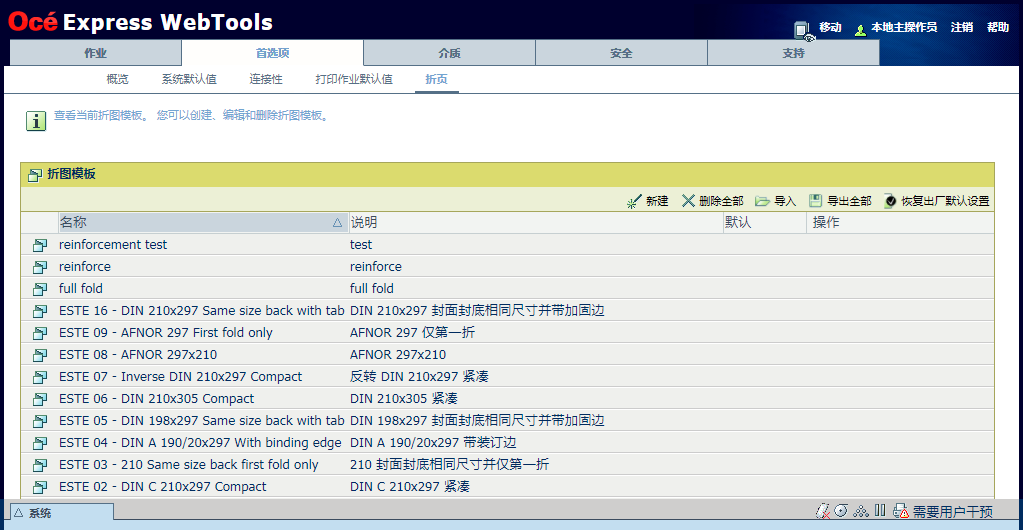Click the 恢复出厂默认设置 icon
The width and height of the screenshot is (1023, 530).
pos(891,201)
